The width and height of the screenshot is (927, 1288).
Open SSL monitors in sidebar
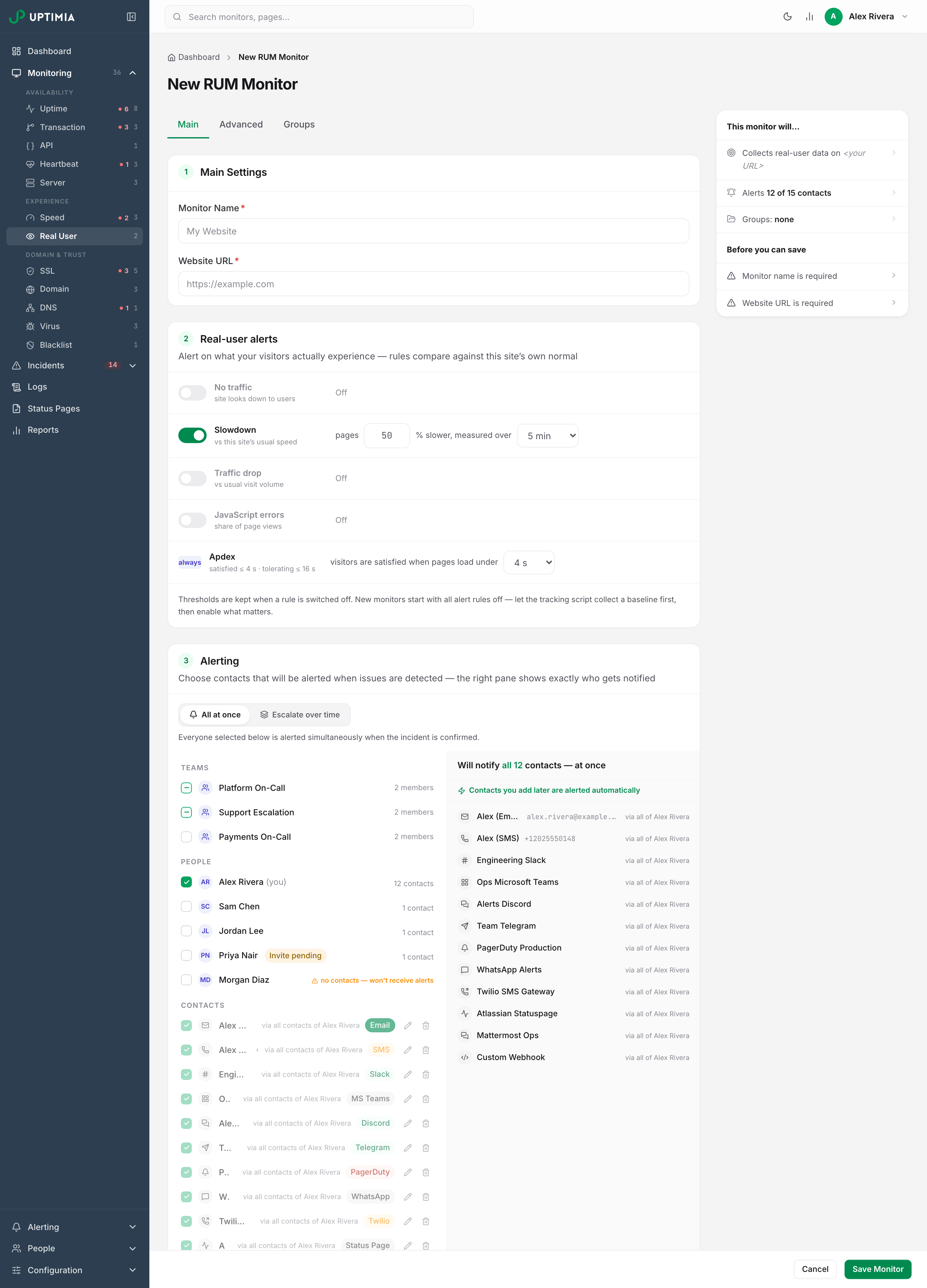pos(74,271)
